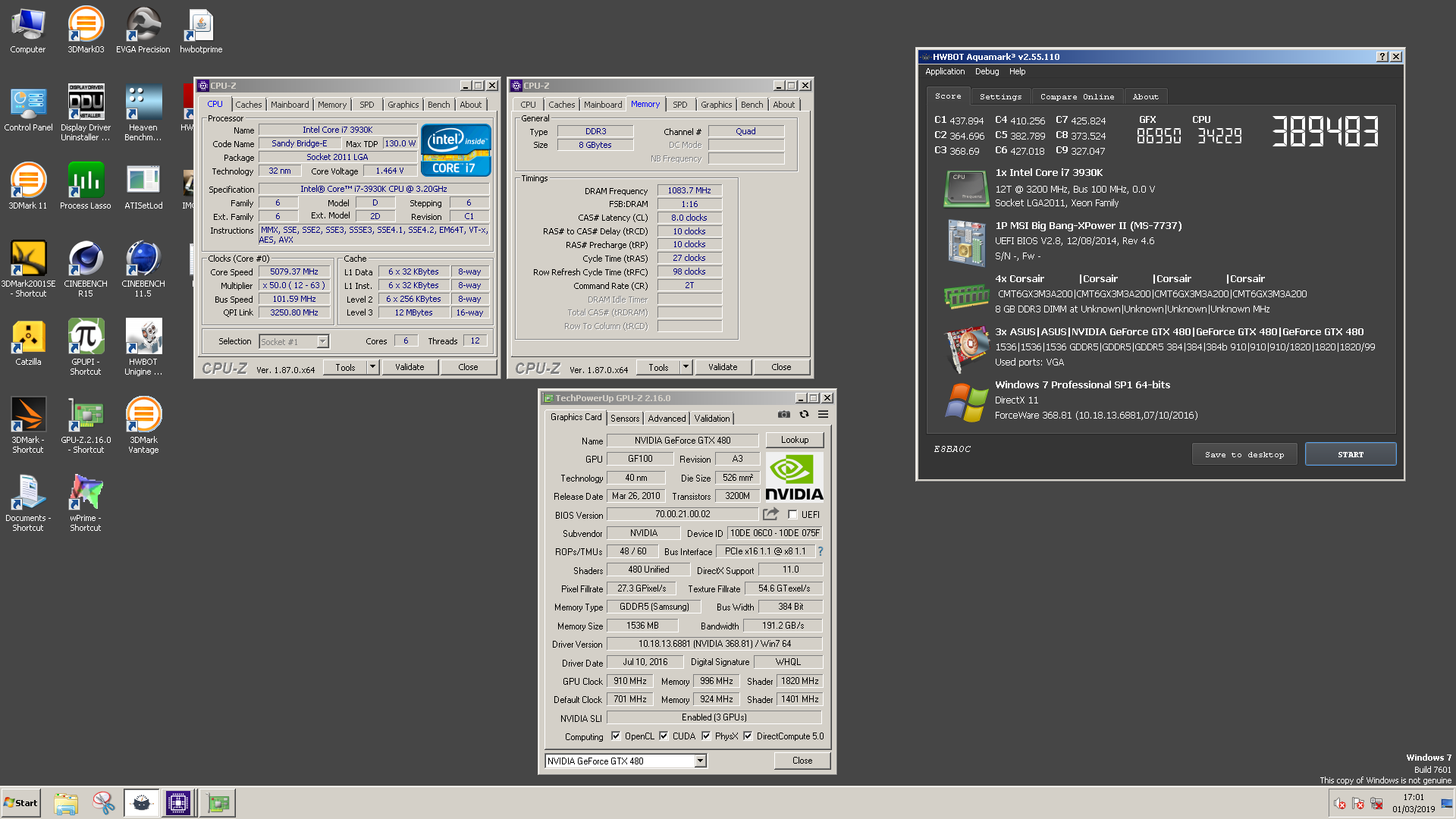Image resolution: width=1456 pixels, height=819 pixels.
Task: Click the NVIDIA logo in GPU-Z
Action: click(x=794, y=477)
